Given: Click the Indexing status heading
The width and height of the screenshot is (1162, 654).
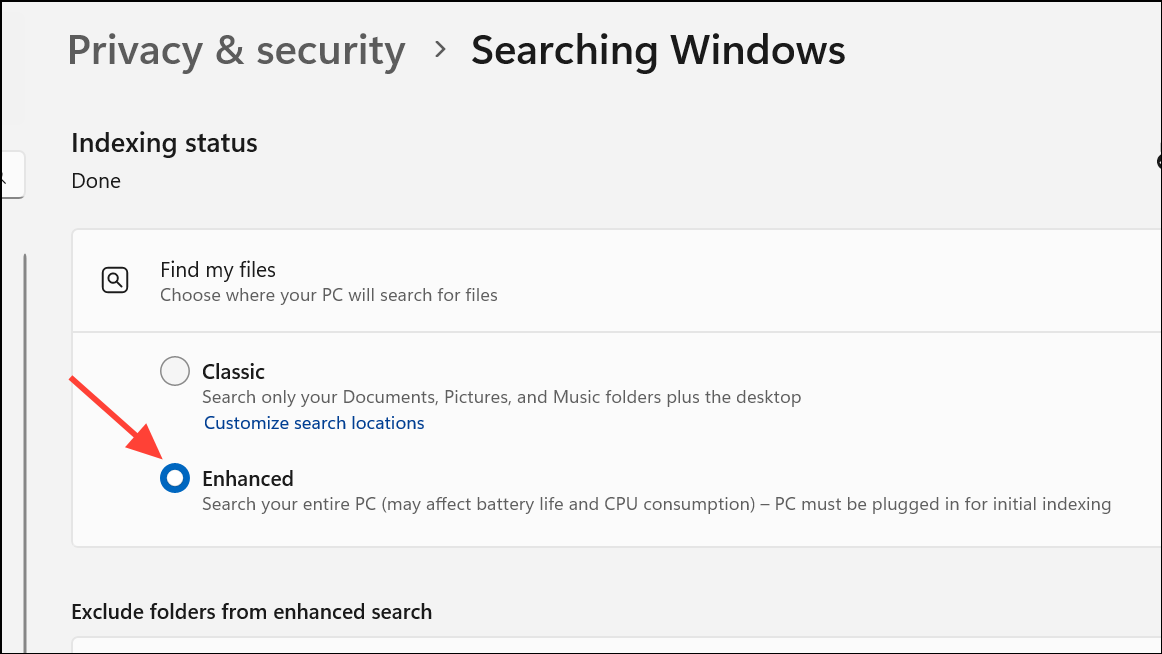Looking at the screenshot, I should tap(164, 143).
